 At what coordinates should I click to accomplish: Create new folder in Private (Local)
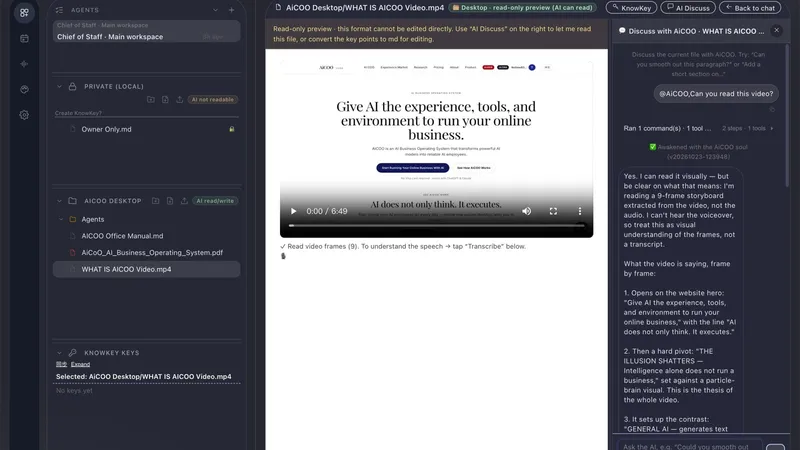coord(151,99)
